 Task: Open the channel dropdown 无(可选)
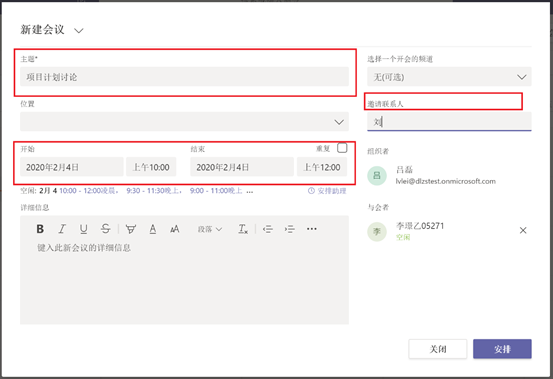click(449, 77)
